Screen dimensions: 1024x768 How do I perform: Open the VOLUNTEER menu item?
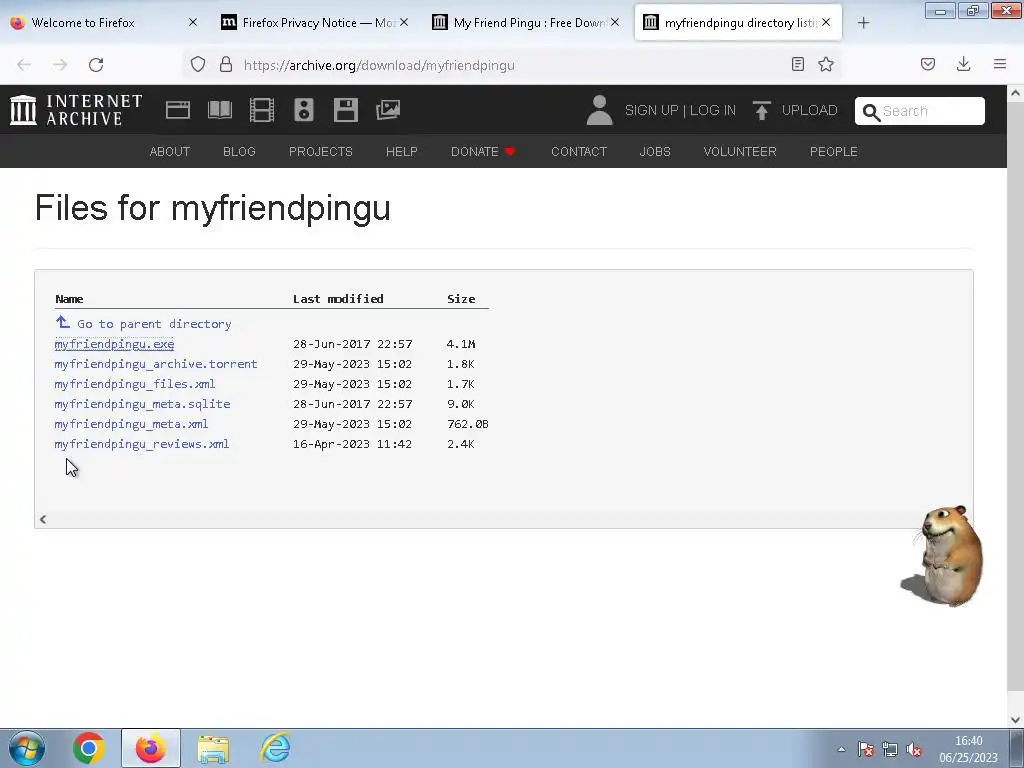(740, 152)
